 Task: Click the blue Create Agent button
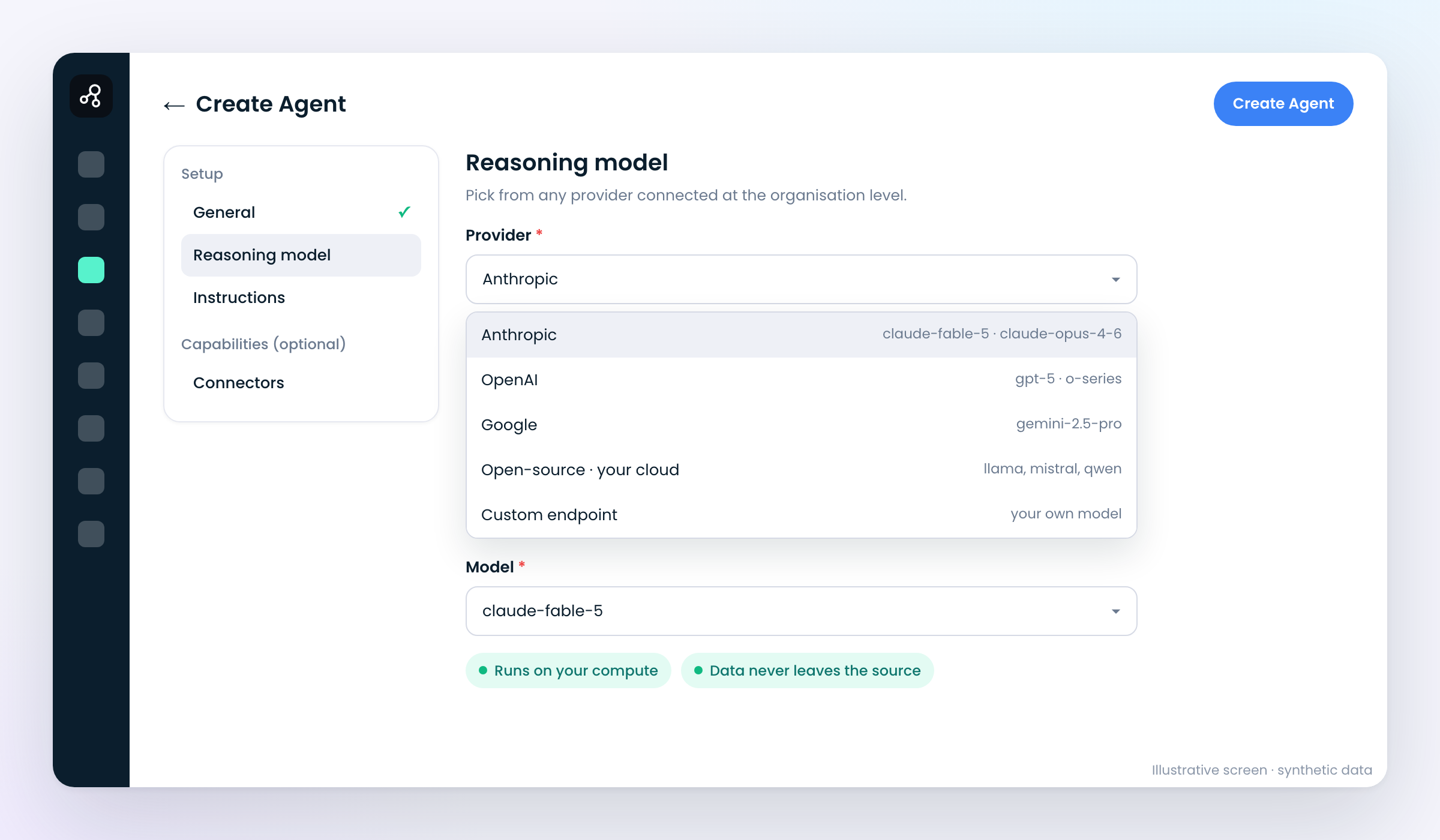pos(1283,104)
